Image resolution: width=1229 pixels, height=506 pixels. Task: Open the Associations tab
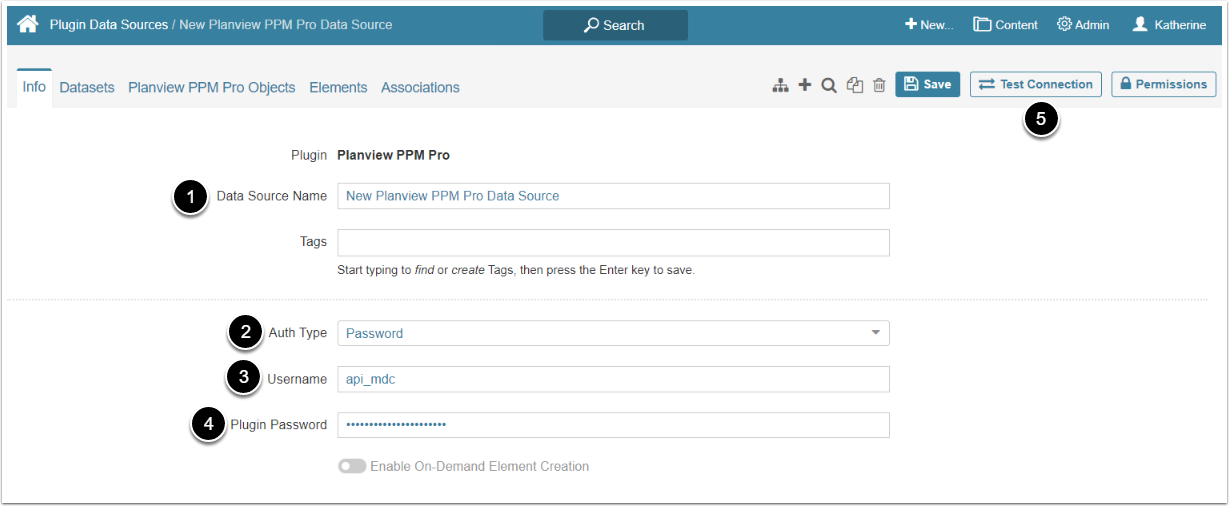tap(420, 88)
